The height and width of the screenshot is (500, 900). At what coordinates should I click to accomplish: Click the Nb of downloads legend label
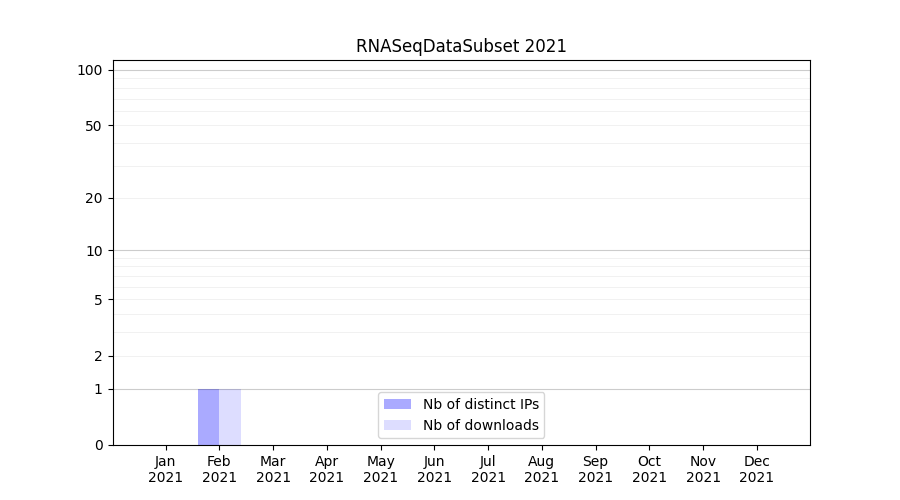[x=480, y=425]
